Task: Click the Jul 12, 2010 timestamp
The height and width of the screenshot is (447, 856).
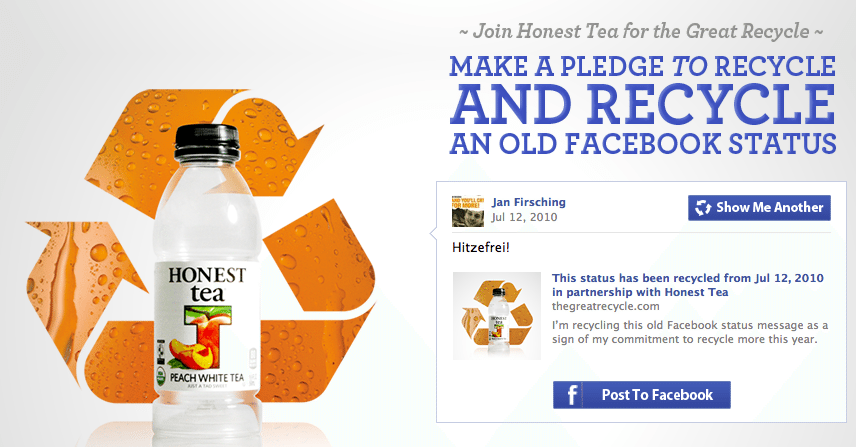Action: point(524,217)
